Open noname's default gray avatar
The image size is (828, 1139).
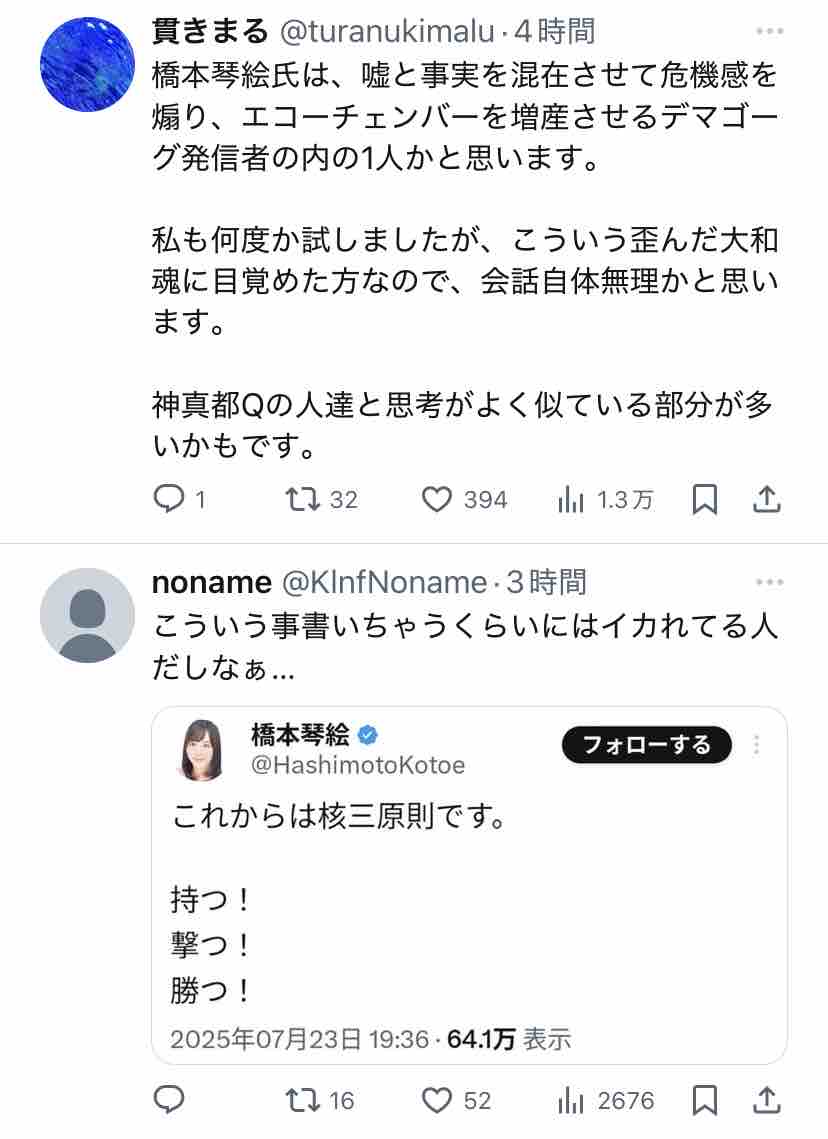click(87, 615)
